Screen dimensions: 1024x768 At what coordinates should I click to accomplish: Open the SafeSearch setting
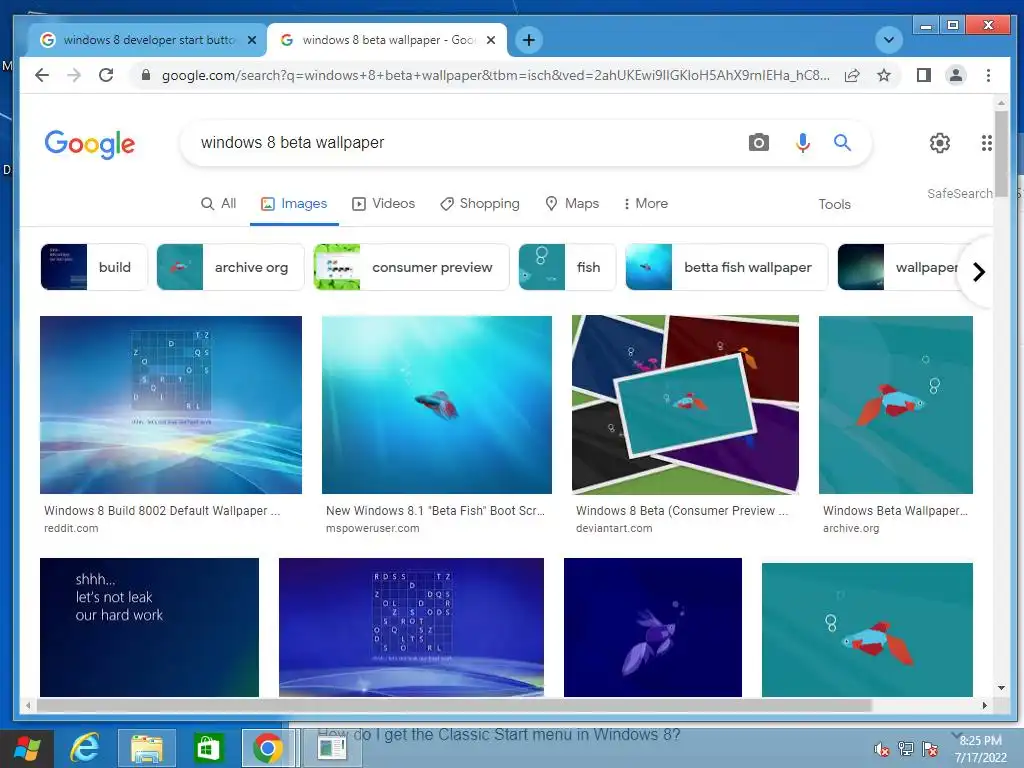[959, 193]
